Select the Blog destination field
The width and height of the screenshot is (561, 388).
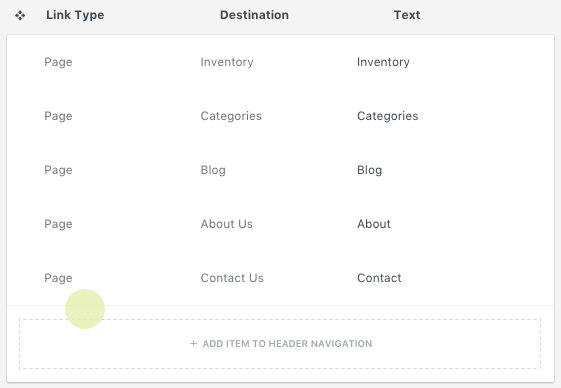213,170
